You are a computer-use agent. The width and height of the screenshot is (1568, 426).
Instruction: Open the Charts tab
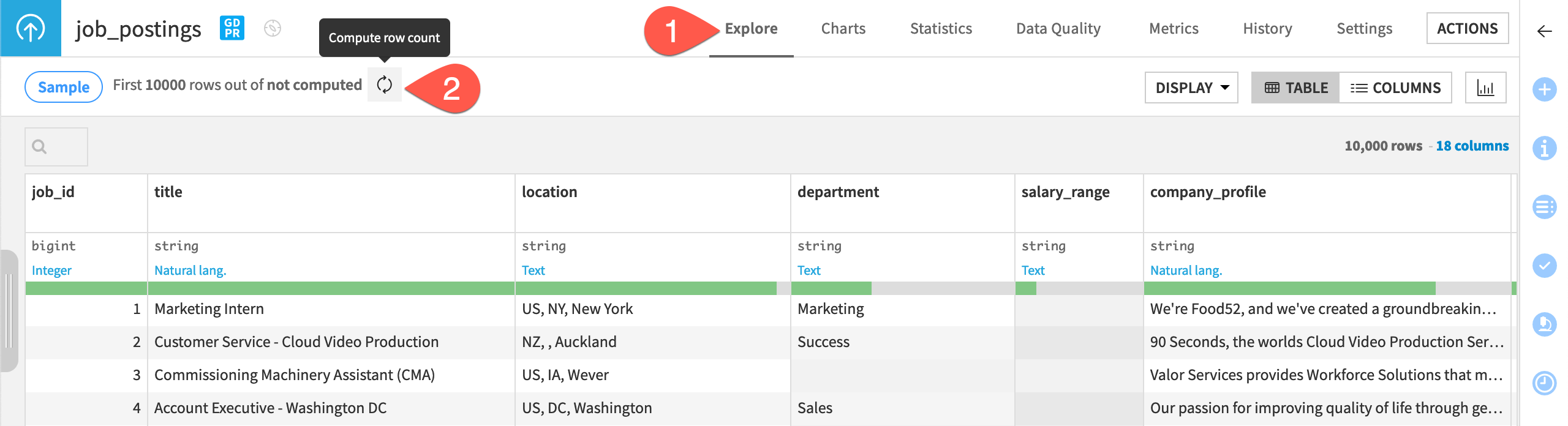[x=843, y=29]
